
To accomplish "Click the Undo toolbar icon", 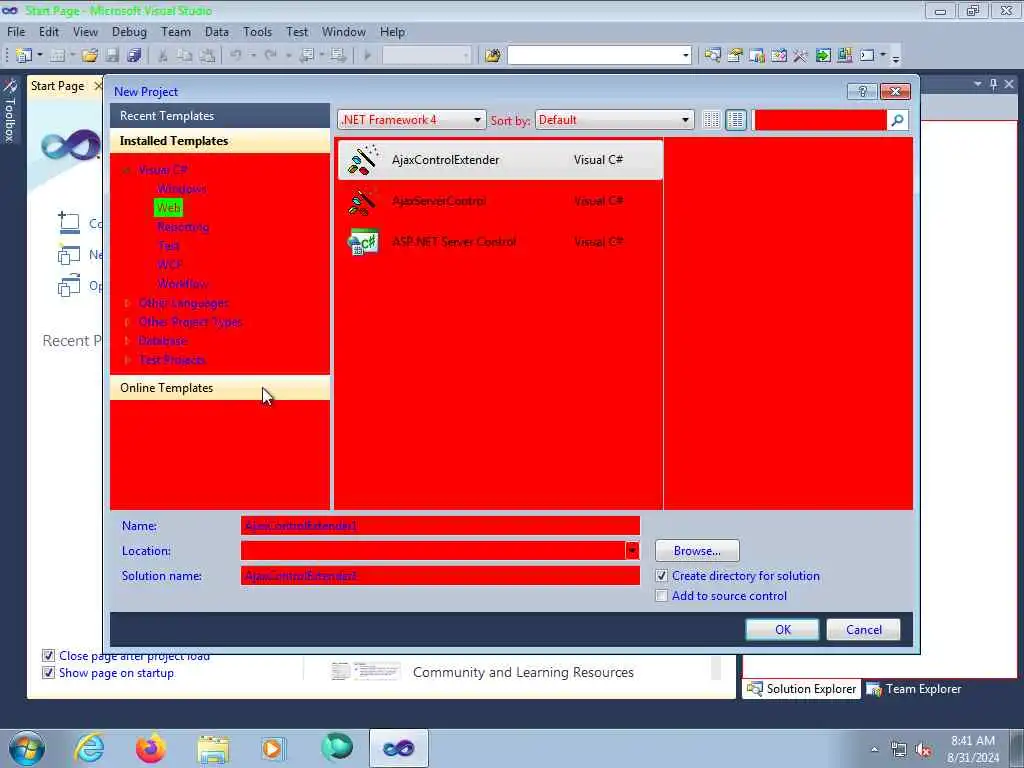I will click(x=236, y=56).
